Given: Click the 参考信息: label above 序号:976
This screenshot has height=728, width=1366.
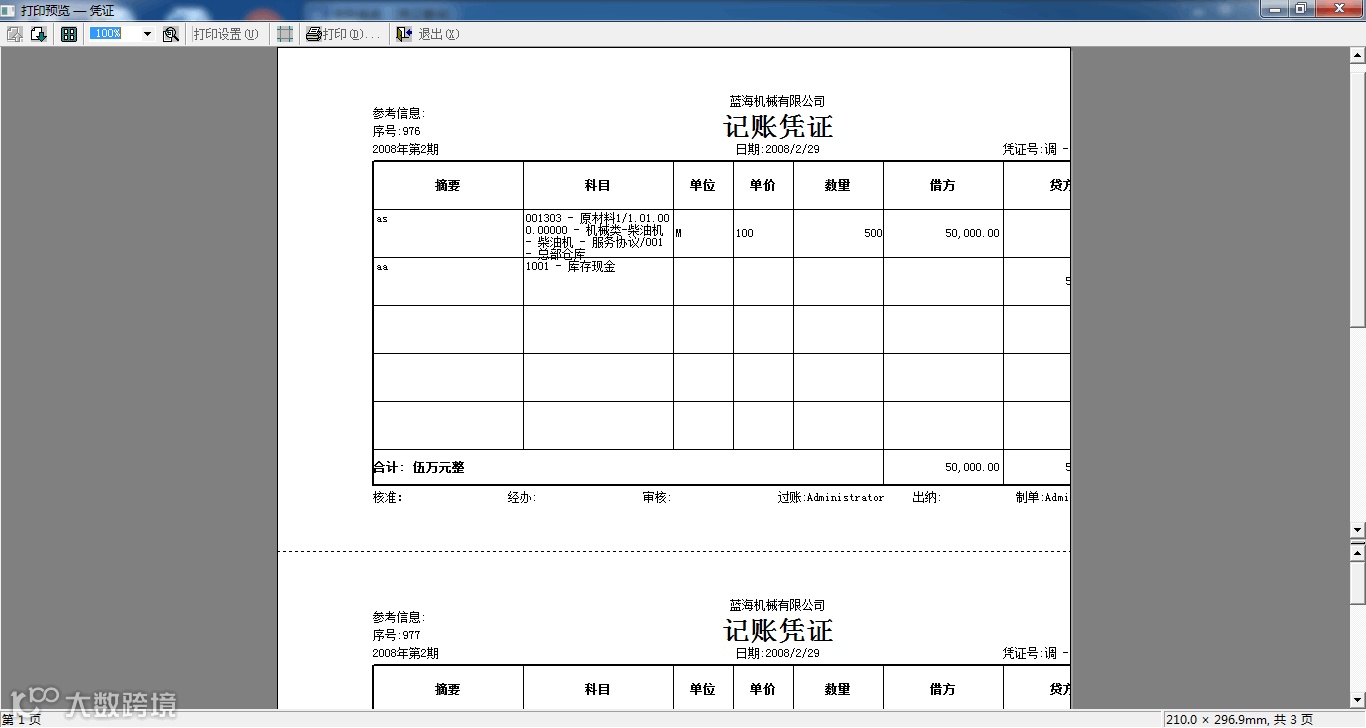Looking at the screenshot, I should click(x=399, y=114).
